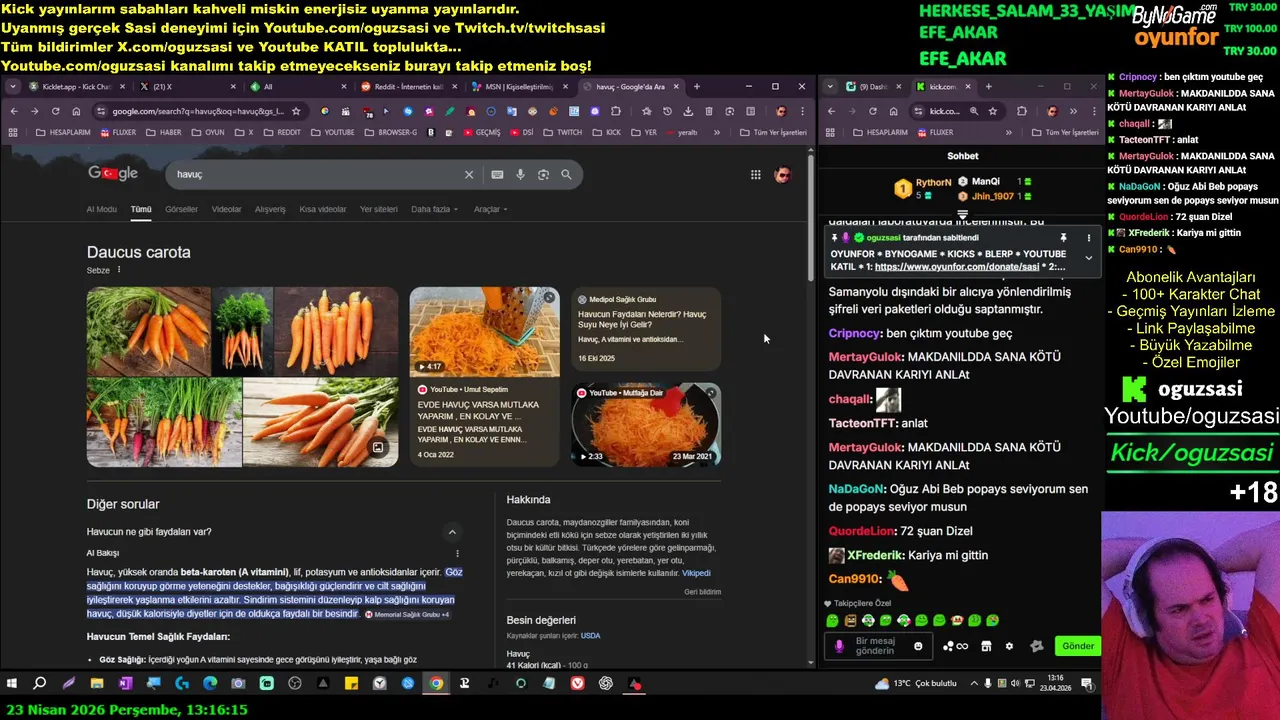Click the Google search field containing 'havuç'
The image size is (1280, 720).
coord(315,174)
